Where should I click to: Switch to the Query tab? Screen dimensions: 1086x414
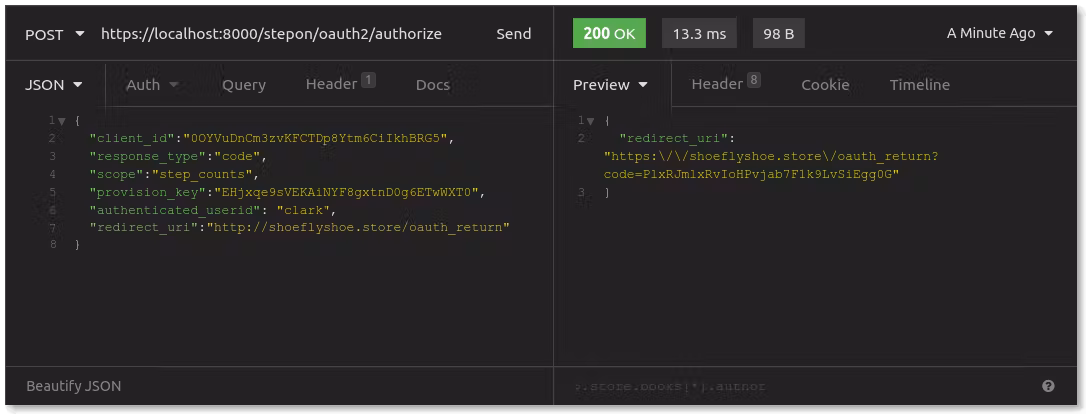tap(244, 85)
